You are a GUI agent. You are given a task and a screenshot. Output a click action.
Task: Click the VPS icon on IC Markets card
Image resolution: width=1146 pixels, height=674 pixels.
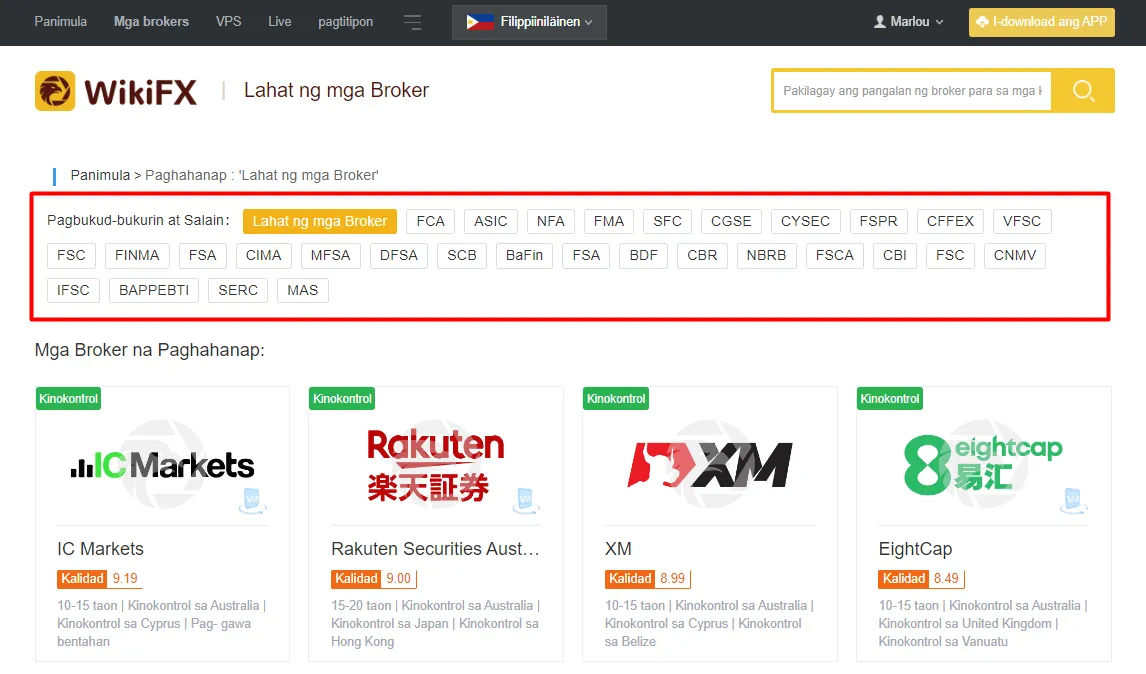(252, 501)
